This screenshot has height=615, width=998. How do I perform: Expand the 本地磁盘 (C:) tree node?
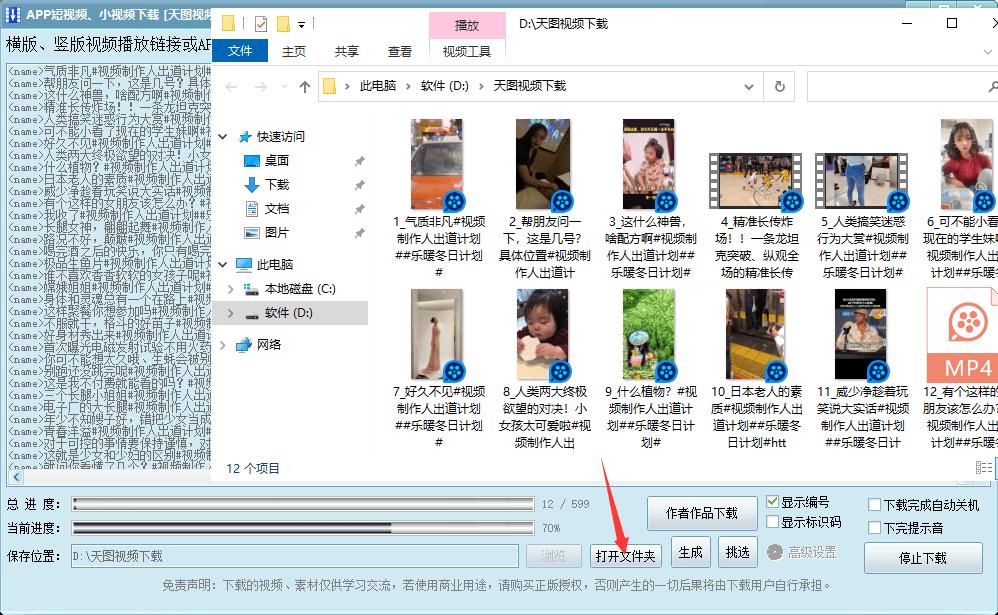[x=231, y=289]
